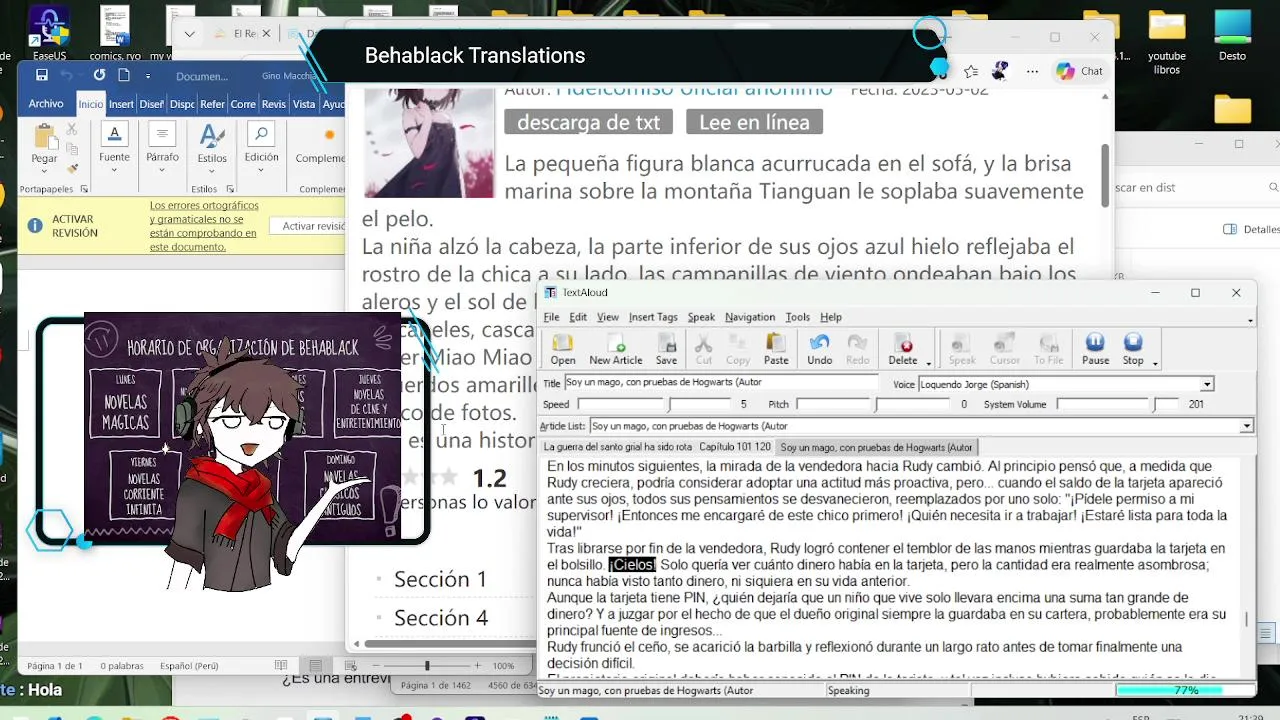Expand Article List dropdown in TextAloud

pos(1246,426)
